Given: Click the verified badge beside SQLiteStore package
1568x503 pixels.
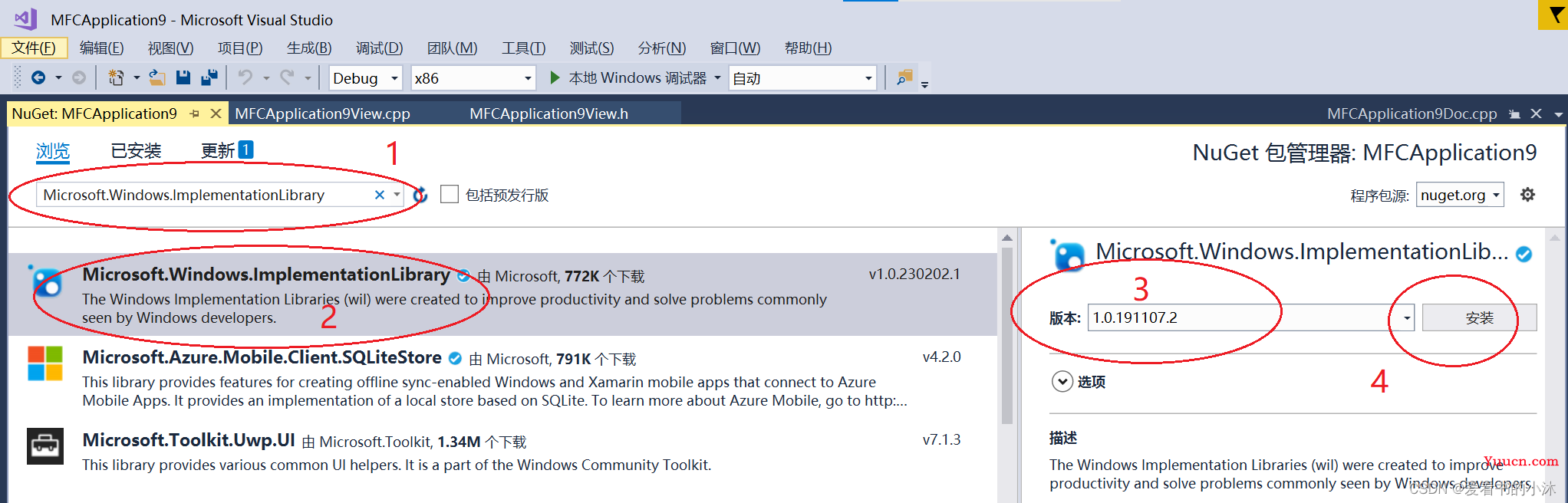Looking at the screenshot, I should [455, 358].
